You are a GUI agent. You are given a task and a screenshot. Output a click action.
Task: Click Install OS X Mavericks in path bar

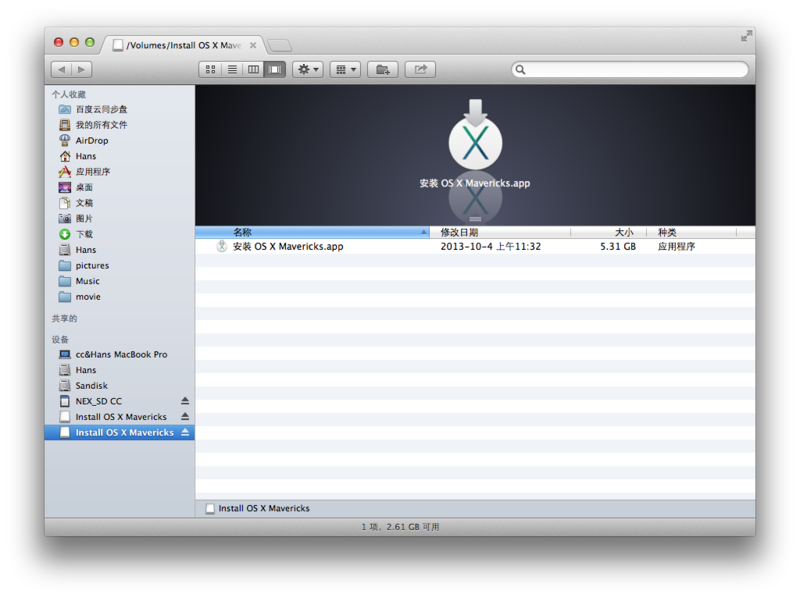[258, 509]
